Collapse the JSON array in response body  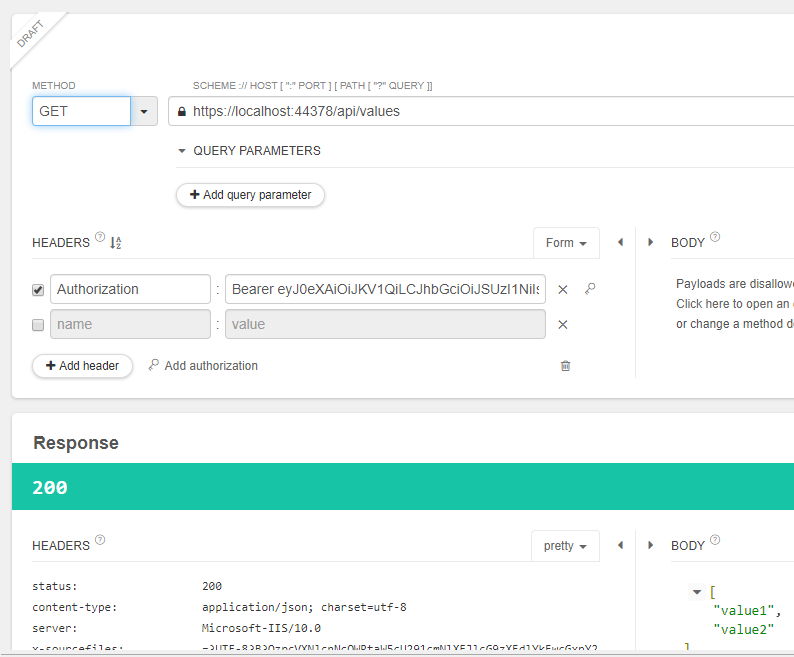(x=697, y=592)
